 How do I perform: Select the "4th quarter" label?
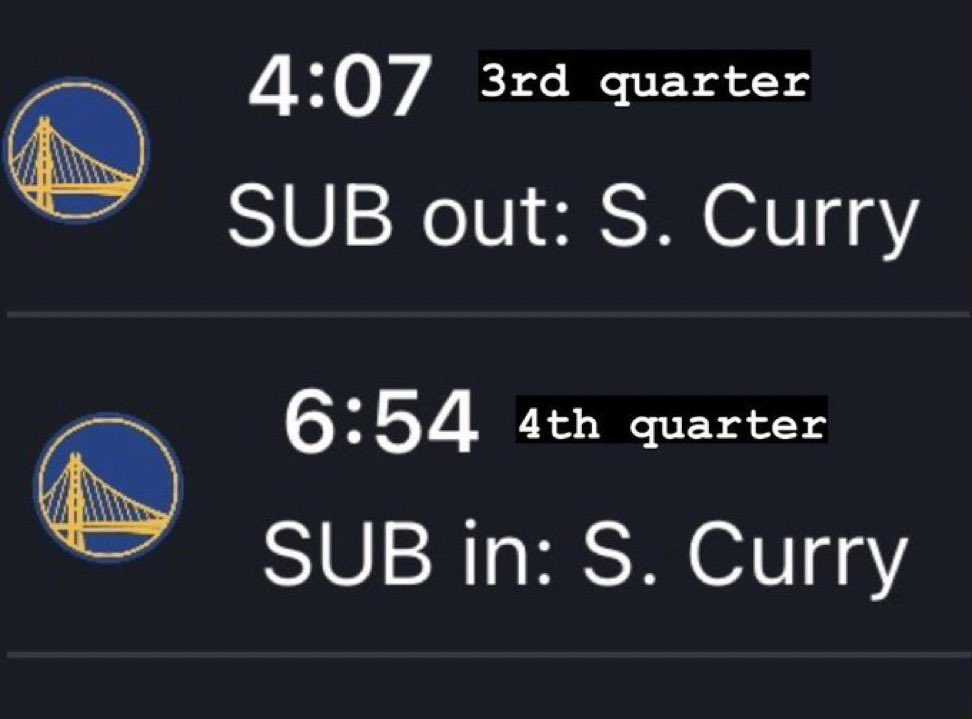coord(671,424)
